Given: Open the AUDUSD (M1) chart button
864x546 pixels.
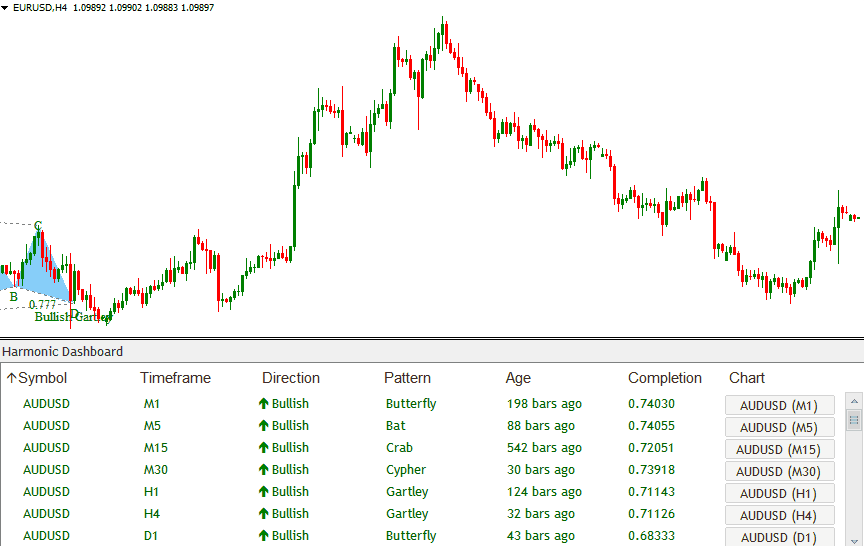Looking at the screenshot, I should point(778,405).
